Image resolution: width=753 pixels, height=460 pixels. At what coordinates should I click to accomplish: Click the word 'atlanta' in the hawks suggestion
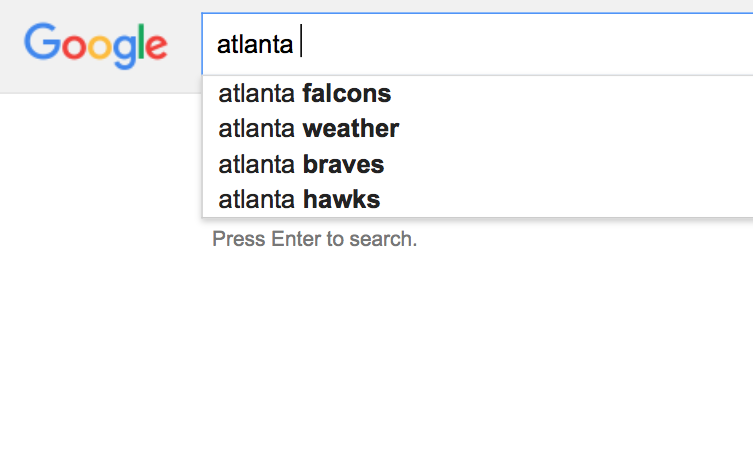tap(257, 199)
